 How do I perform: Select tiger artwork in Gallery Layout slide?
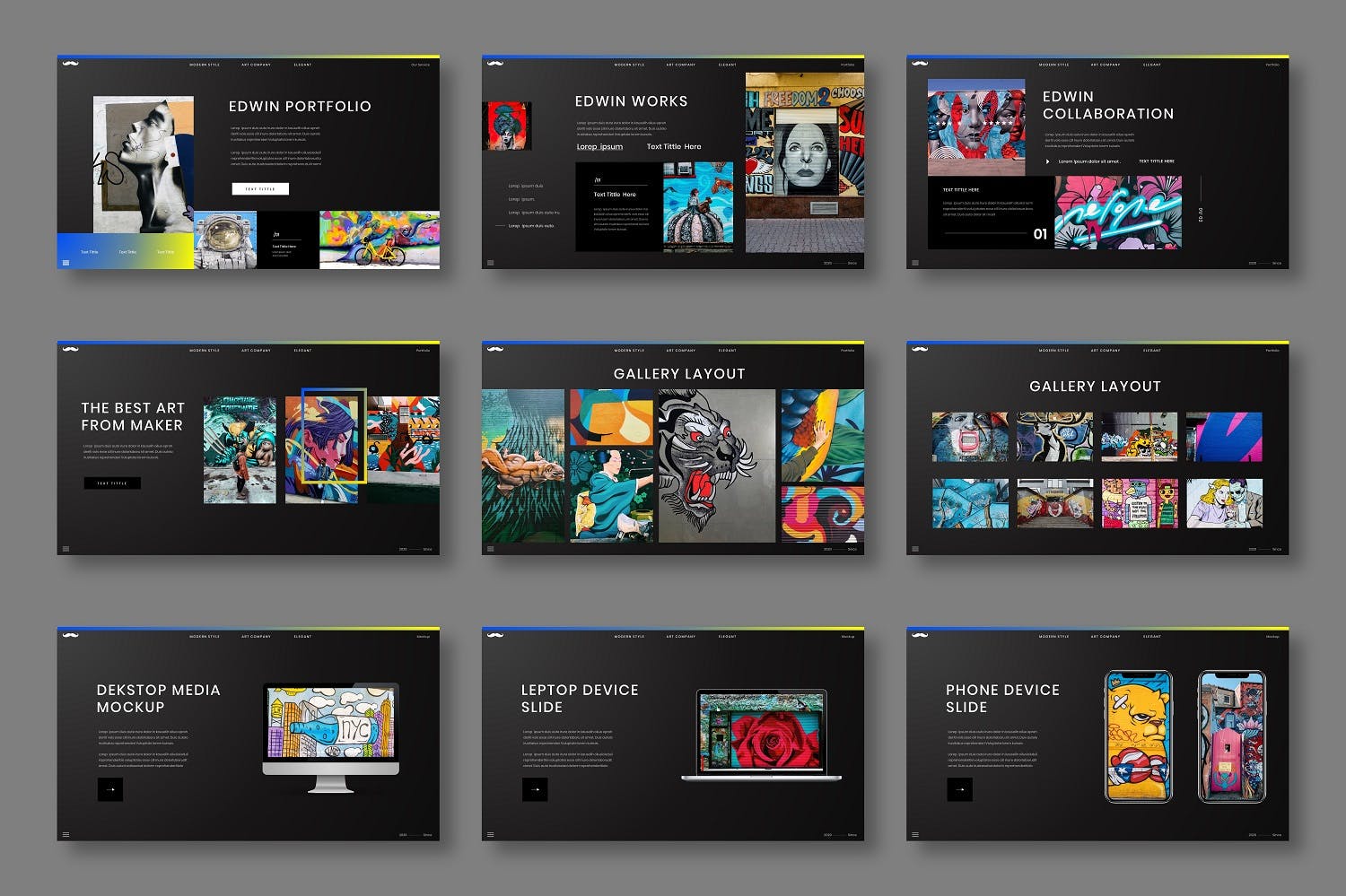[716, 465]
